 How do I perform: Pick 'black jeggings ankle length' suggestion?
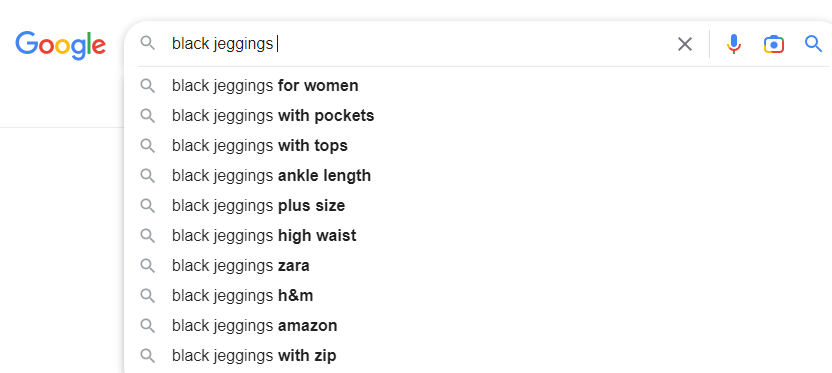point(478,176)
